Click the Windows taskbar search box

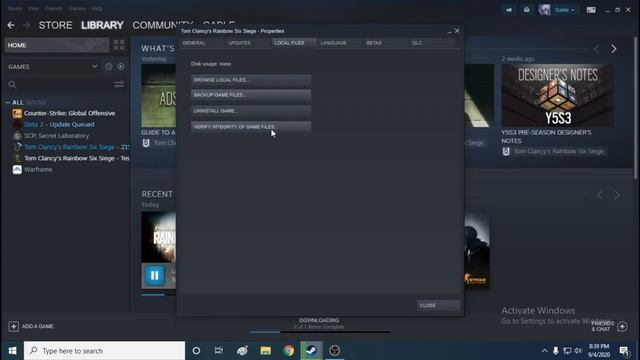[104, 351]
